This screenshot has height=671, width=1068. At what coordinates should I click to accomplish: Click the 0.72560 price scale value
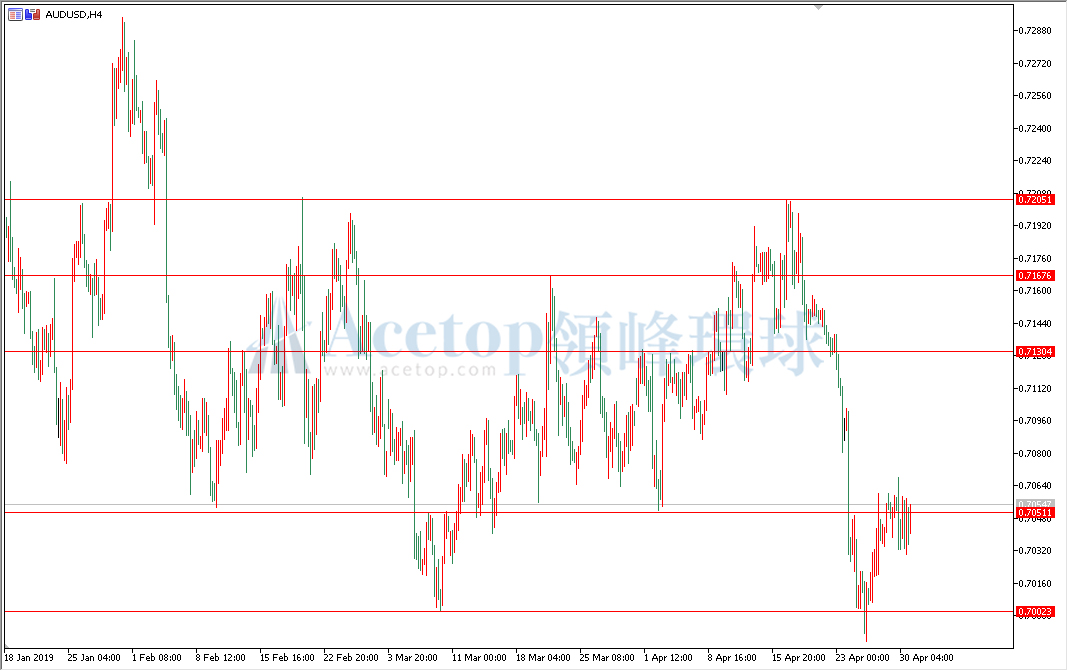pyautogui.click(x=1035, y=95)
